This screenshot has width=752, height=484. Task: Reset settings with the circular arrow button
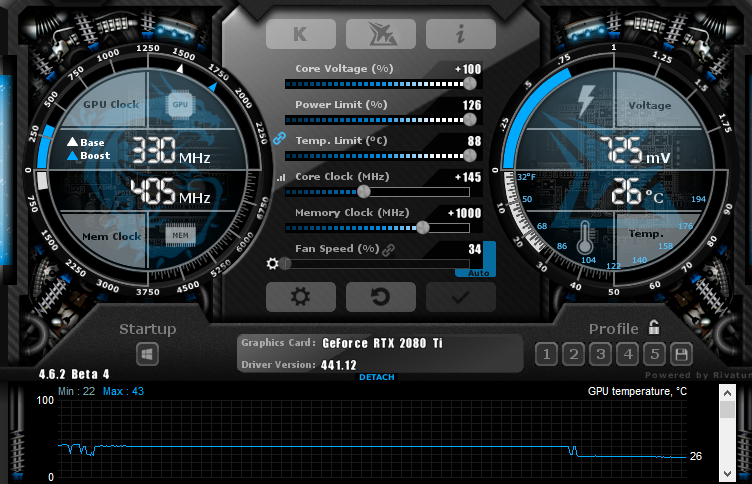coord(381,297)
